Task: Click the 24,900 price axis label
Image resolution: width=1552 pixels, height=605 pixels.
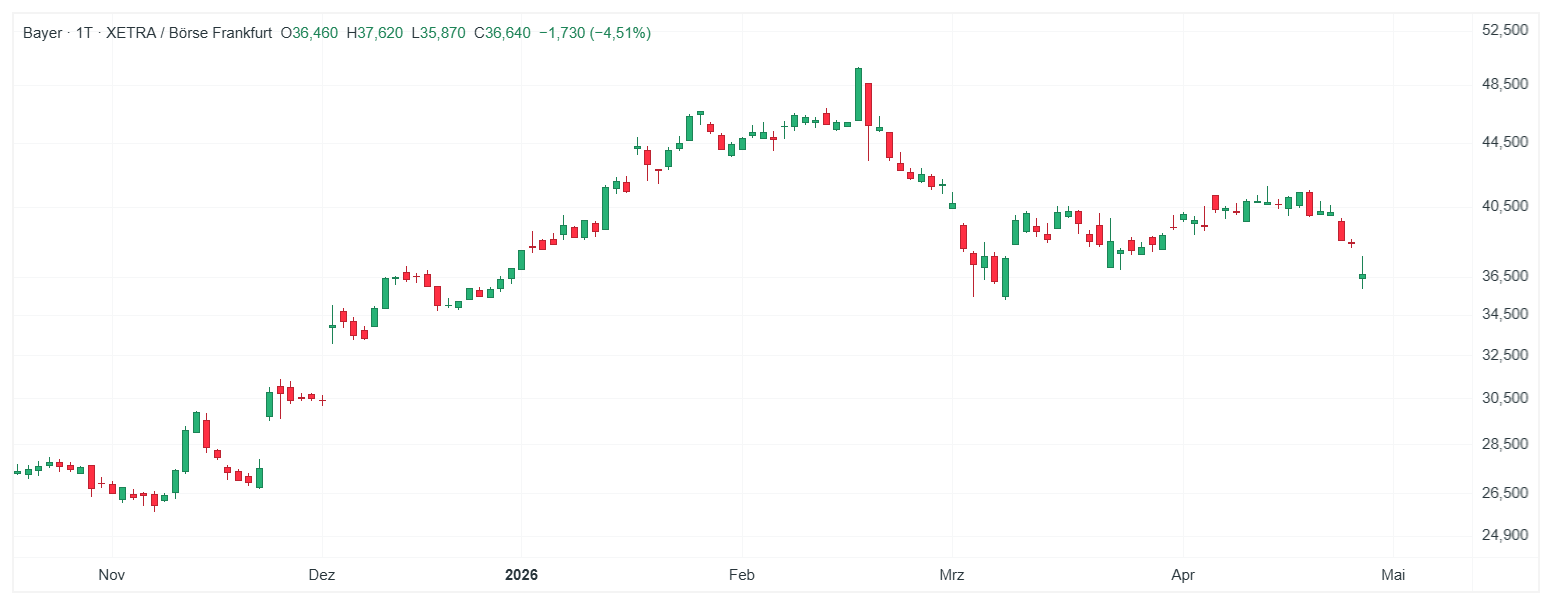Action: click(x=1505, y=535)
